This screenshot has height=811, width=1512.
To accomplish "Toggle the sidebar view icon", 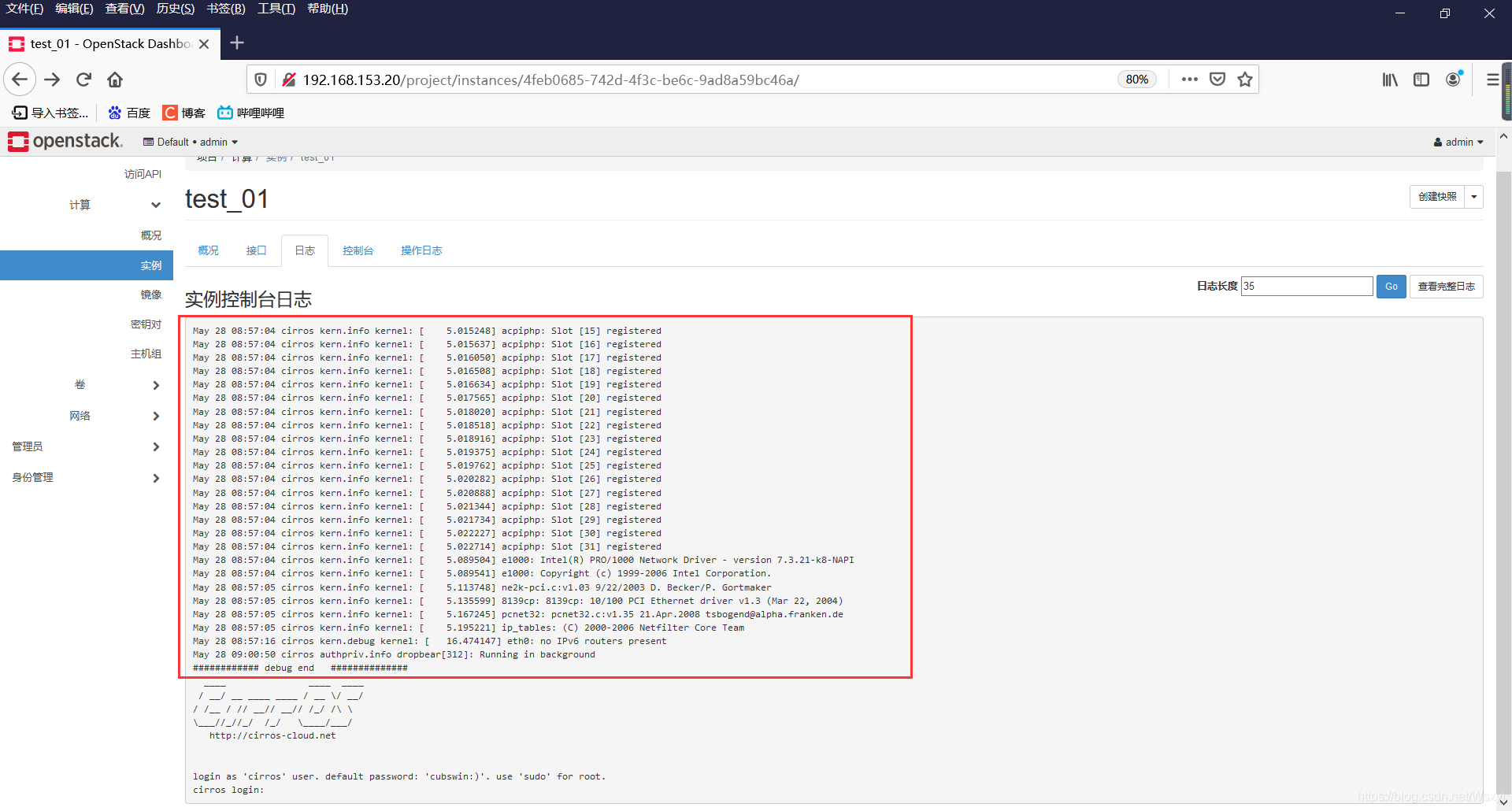I will coord(1421,80).
